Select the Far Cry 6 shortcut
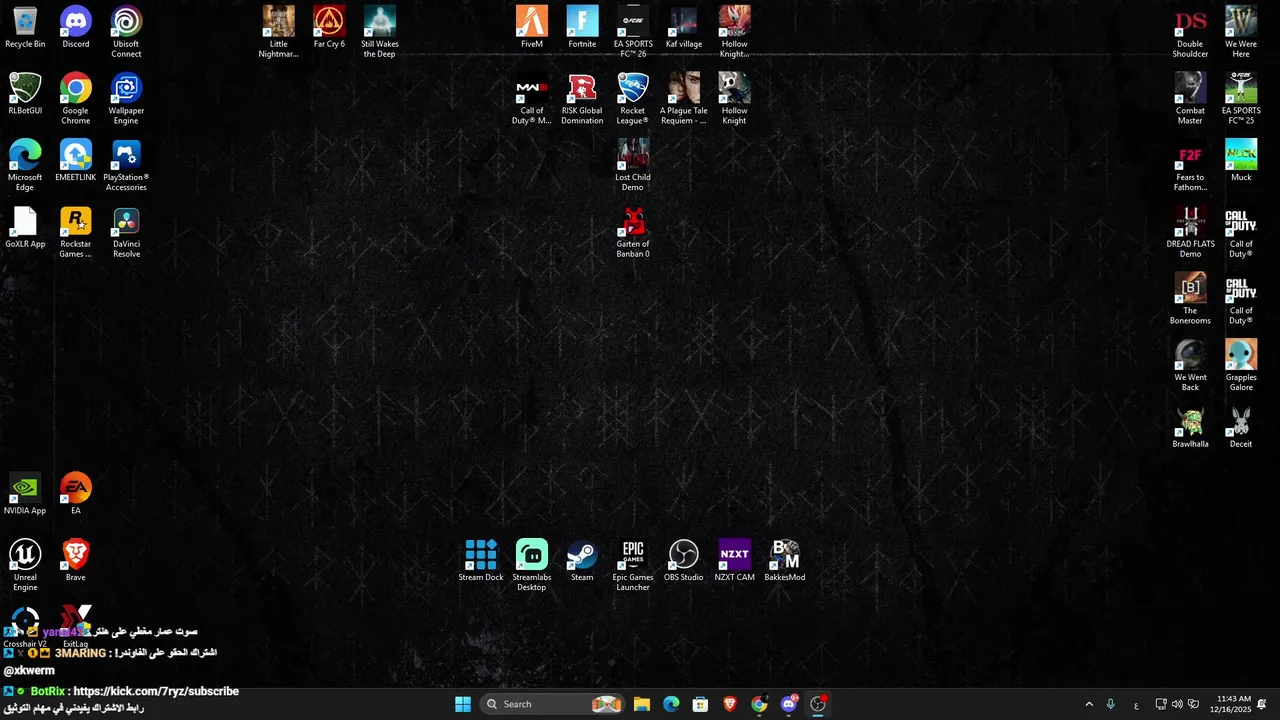This screenshot has width=1280, height=720. point(329,27)
